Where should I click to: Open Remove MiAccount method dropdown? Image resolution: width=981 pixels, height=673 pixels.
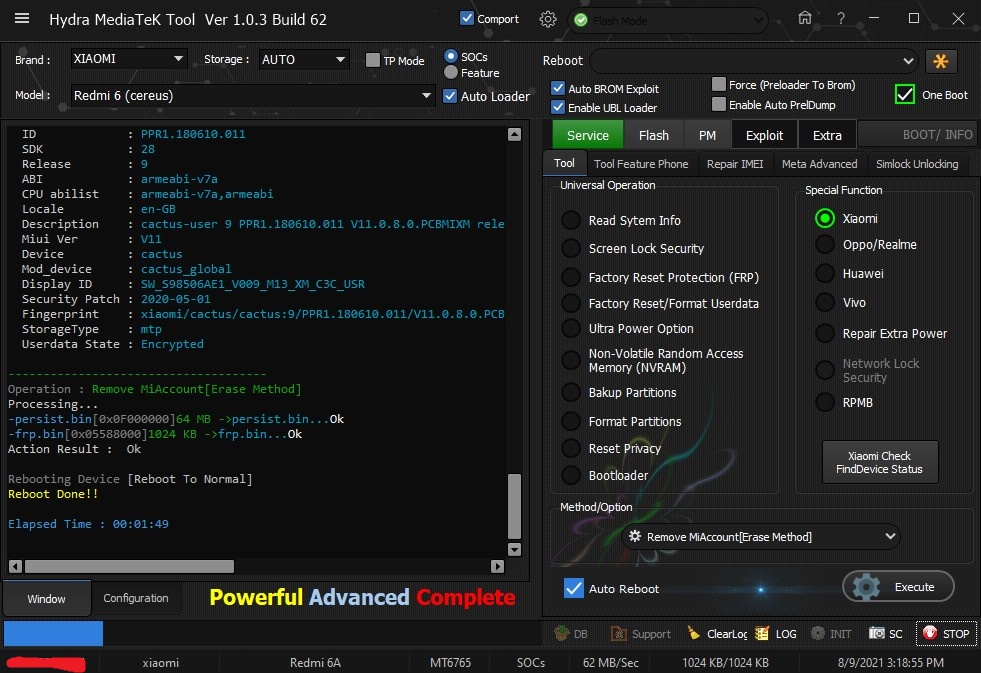tap(761, 537)
